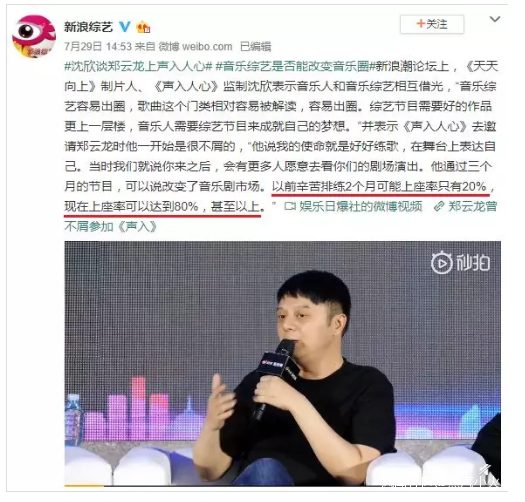Image resolution: width=525 pixels, height=502 pixels.
Task: Click the 微博 weibo.com source link
Action: click(x=196, y=46)
